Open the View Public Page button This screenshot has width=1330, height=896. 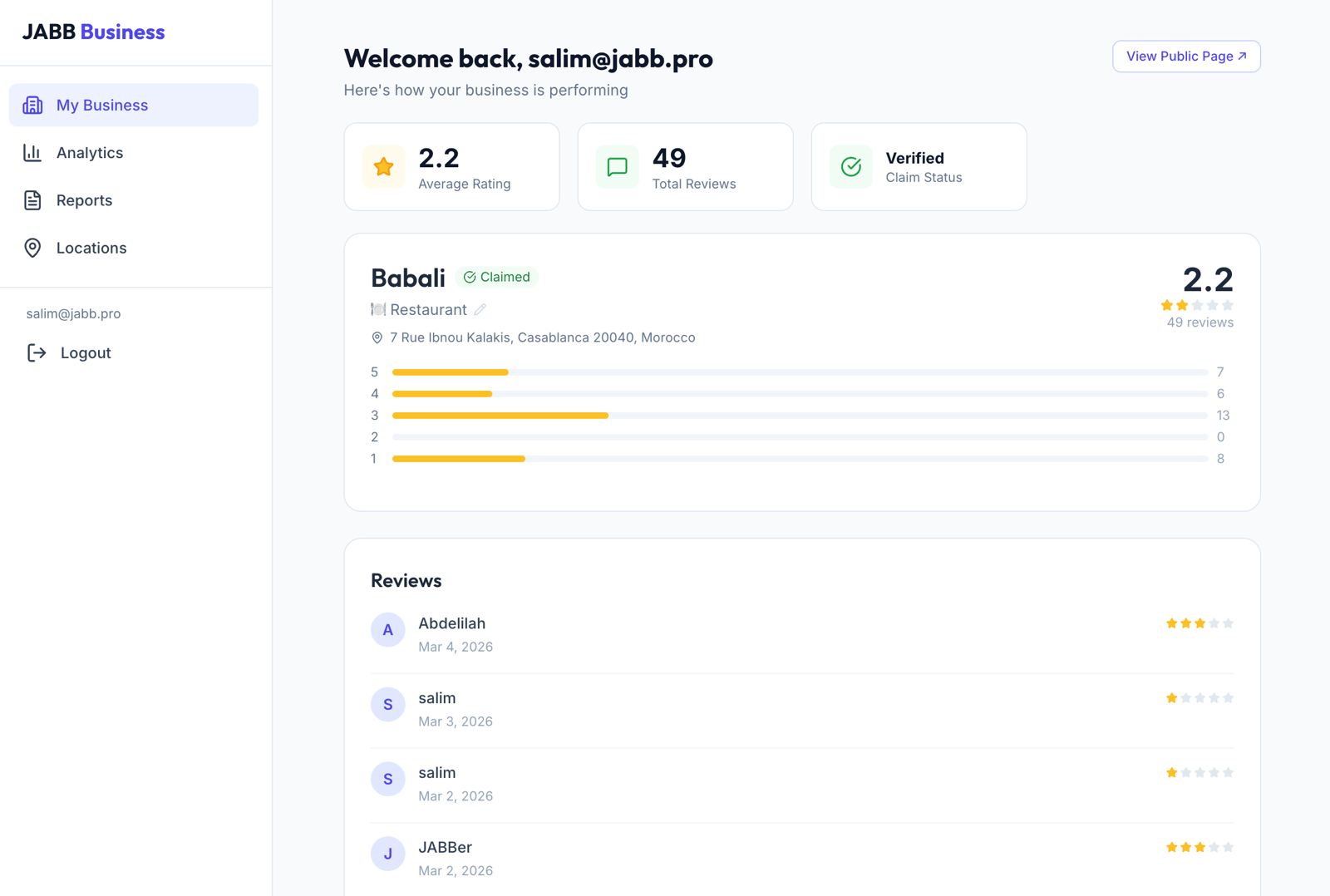tap(1185, 56)
